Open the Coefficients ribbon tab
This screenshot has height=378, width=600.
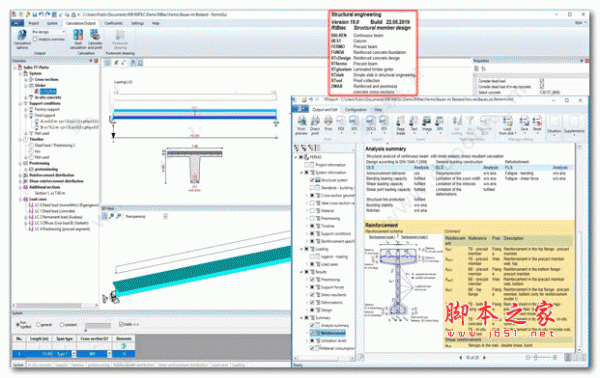pyautogui.click(x=113, y=23)
